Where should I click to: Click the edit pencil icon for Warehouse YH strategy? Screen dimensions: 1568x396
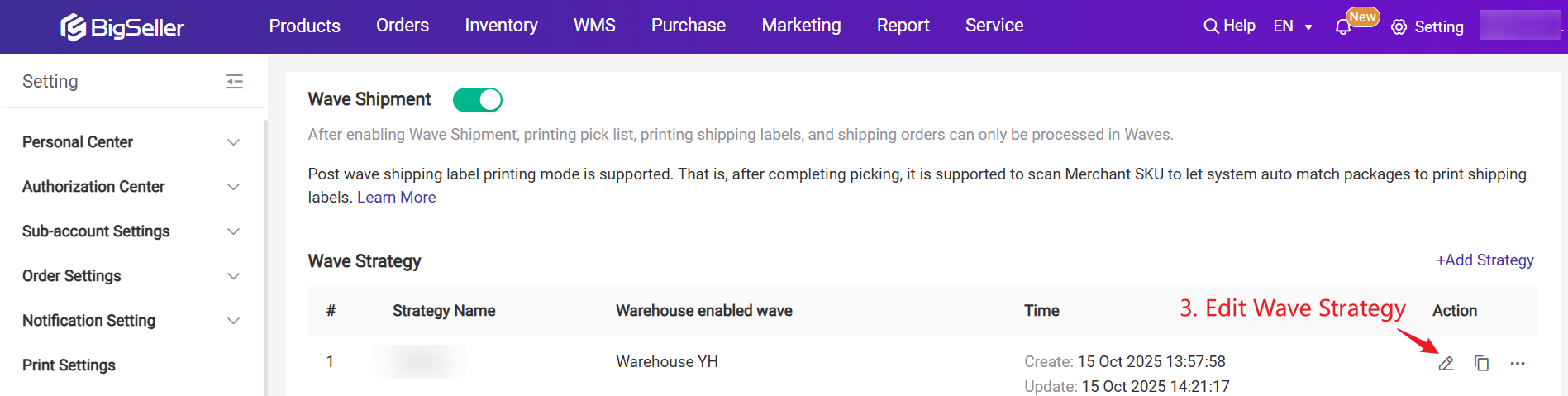1446,364
